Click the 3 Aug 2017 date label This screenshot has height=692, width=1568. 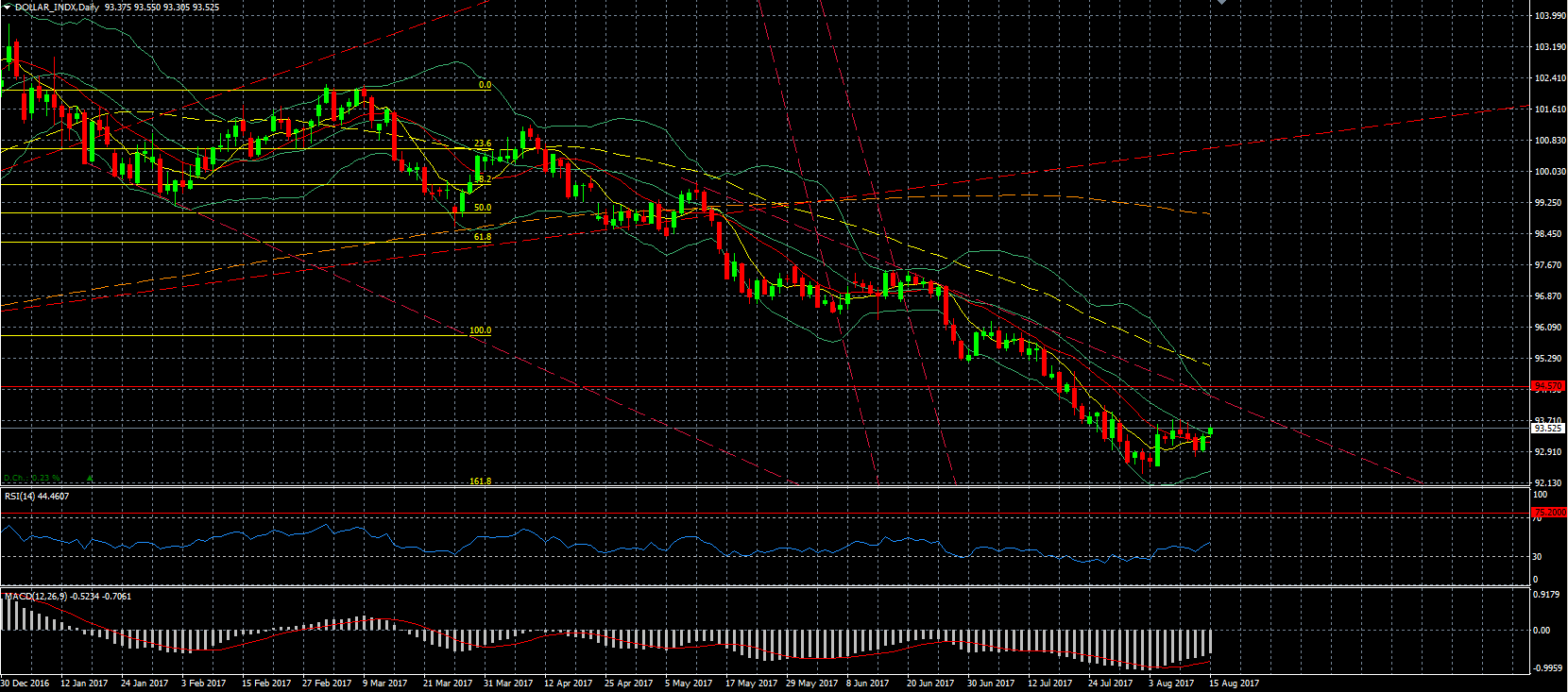click(1170, 684)
